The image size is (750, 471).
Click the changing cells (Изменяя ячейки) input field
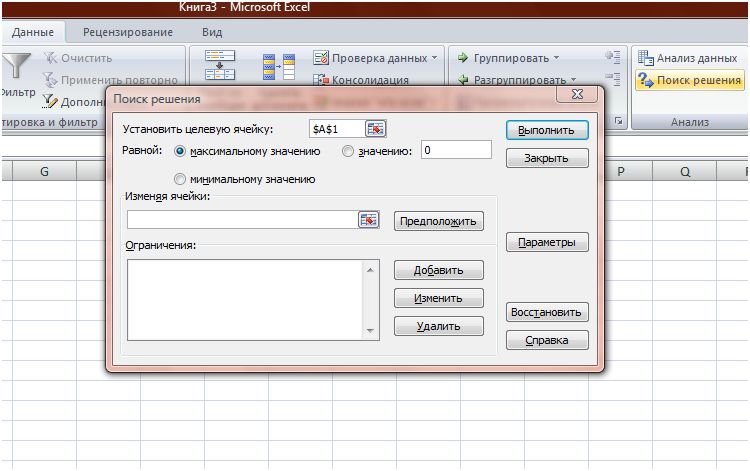point(243,220)
